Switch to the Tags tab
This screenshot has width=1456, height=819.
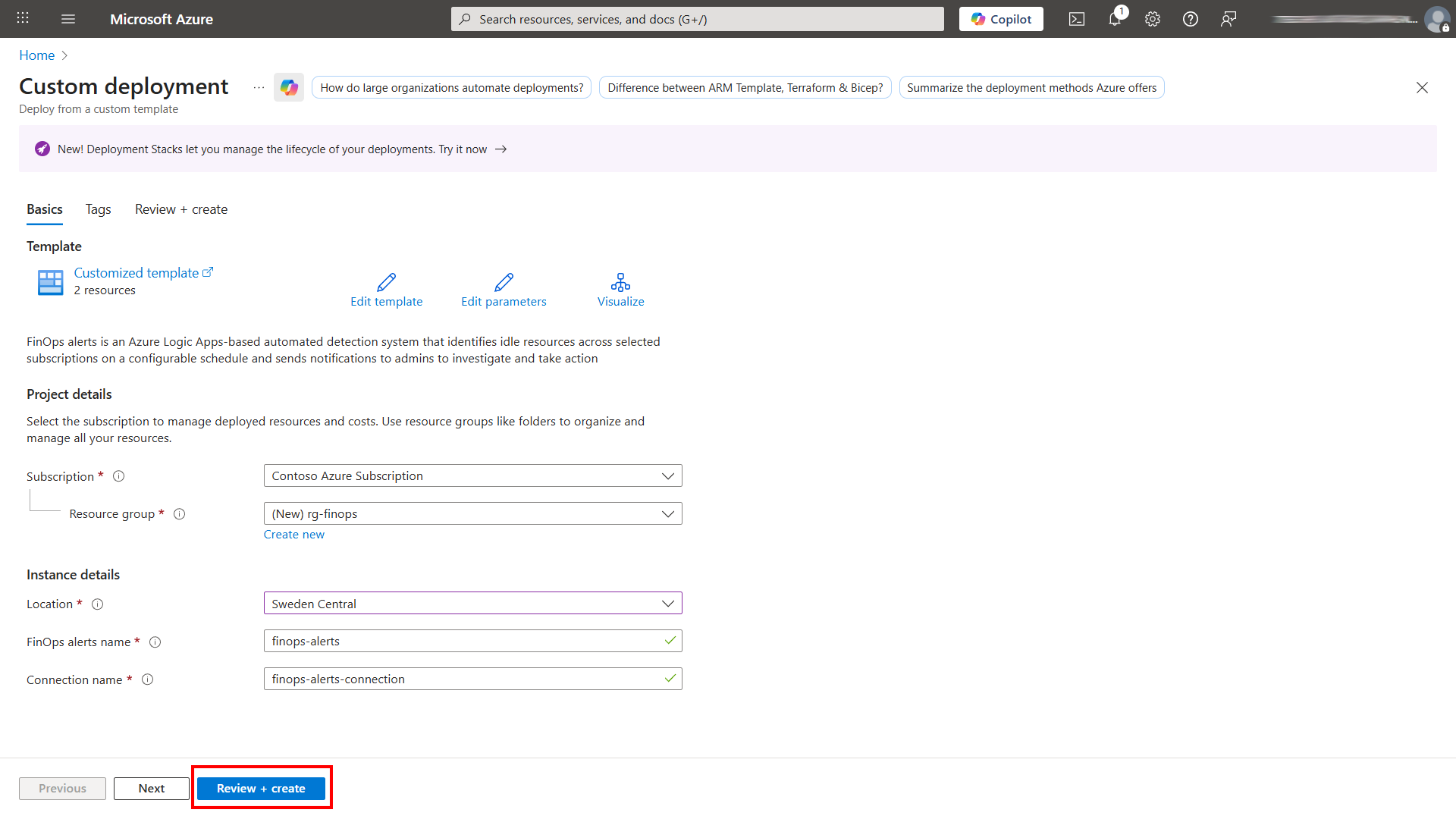tap(98, 209)
